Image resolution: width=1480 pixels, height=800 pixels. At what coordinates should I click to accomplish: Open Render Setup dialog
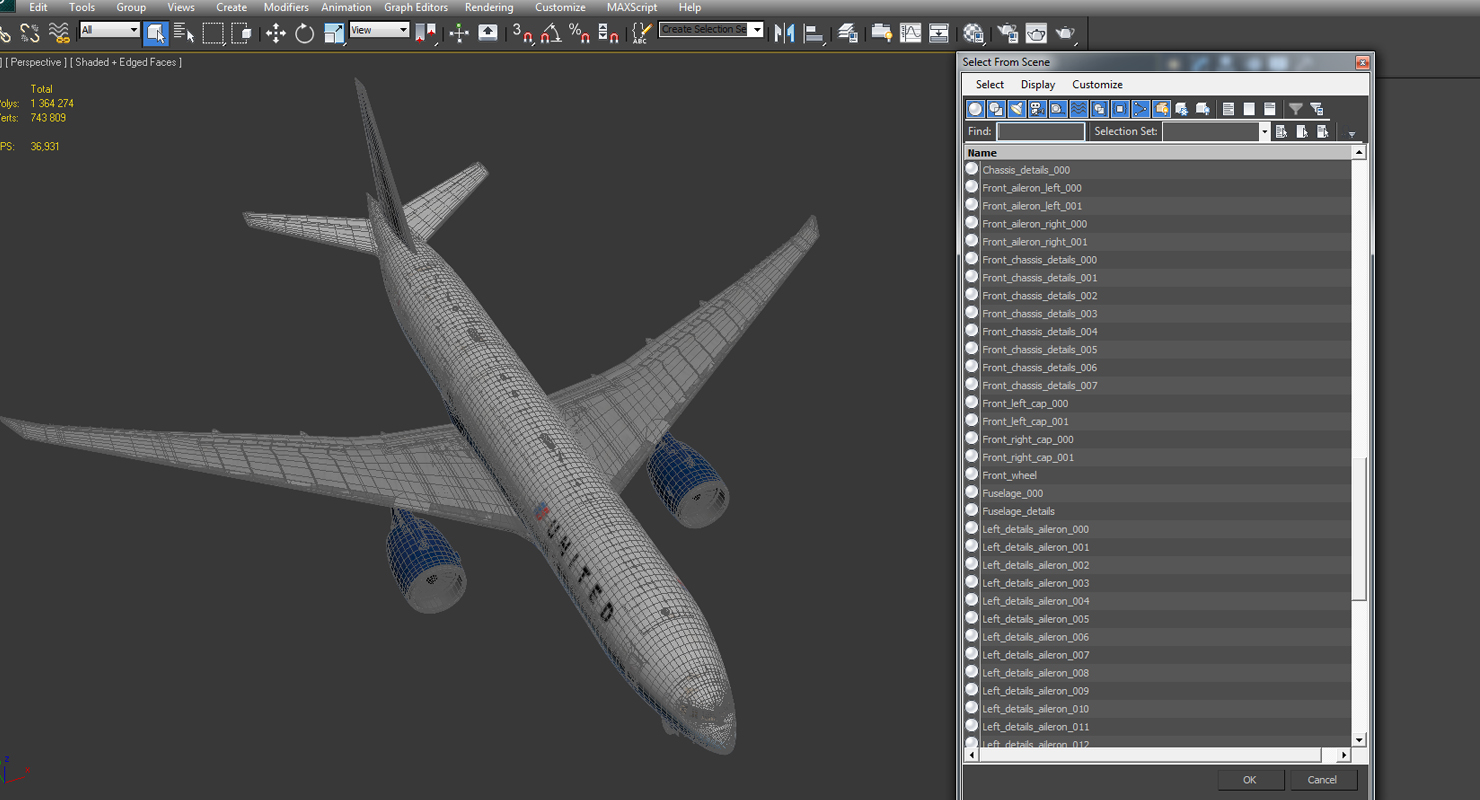tap(1007, 33)
